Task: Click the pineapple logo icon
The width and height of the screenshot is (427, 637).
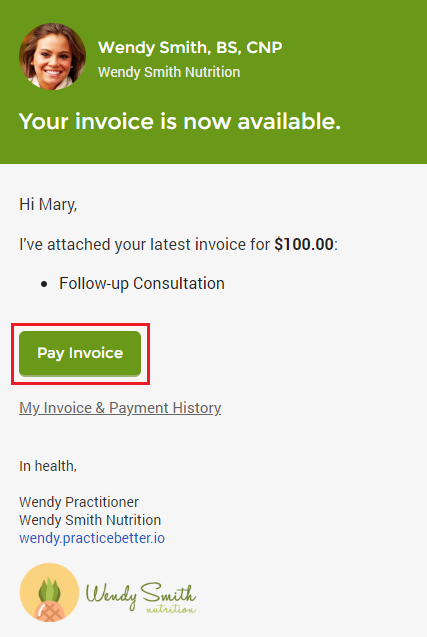Action: click(x=49, y=592)
